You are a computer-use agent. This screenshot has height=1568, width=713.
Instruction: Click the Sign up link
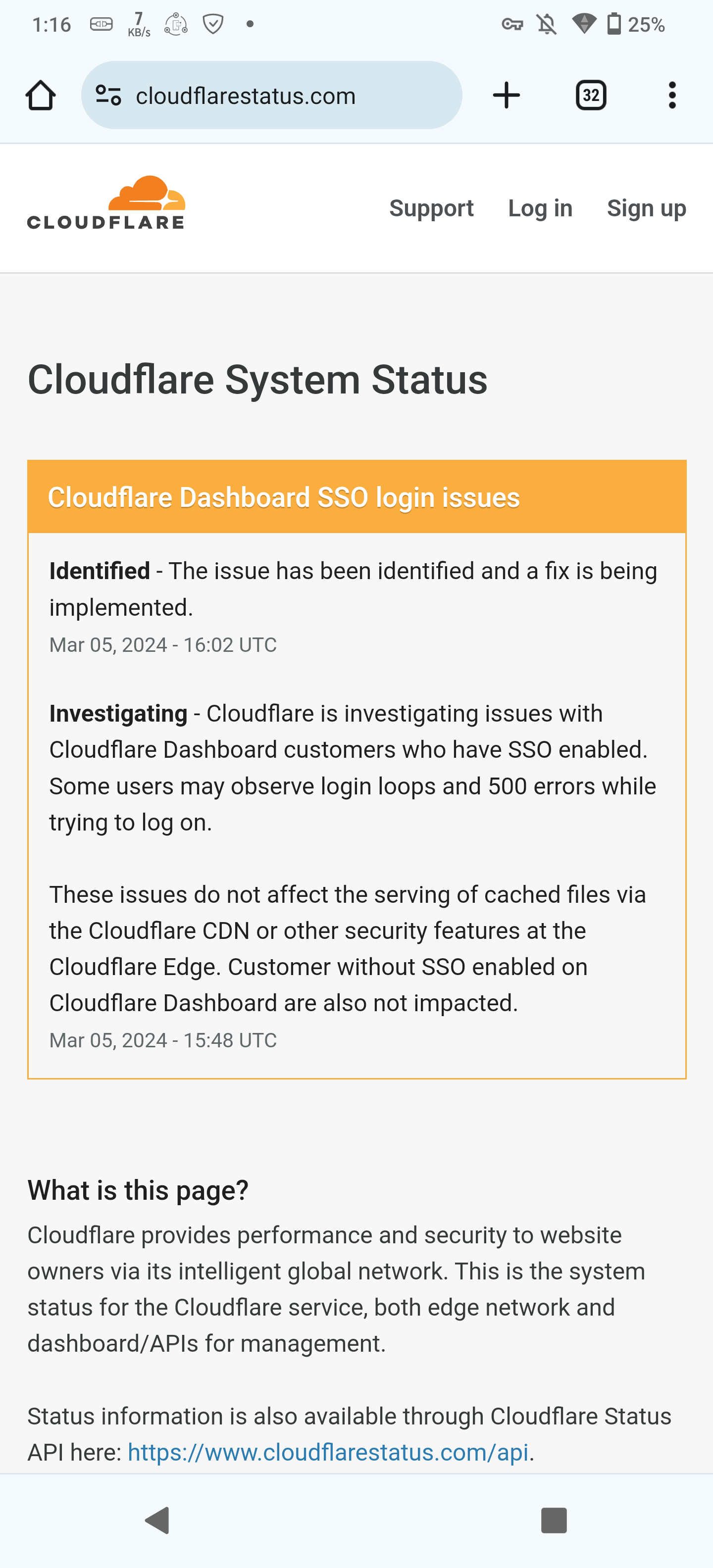[x=646, y=208]
